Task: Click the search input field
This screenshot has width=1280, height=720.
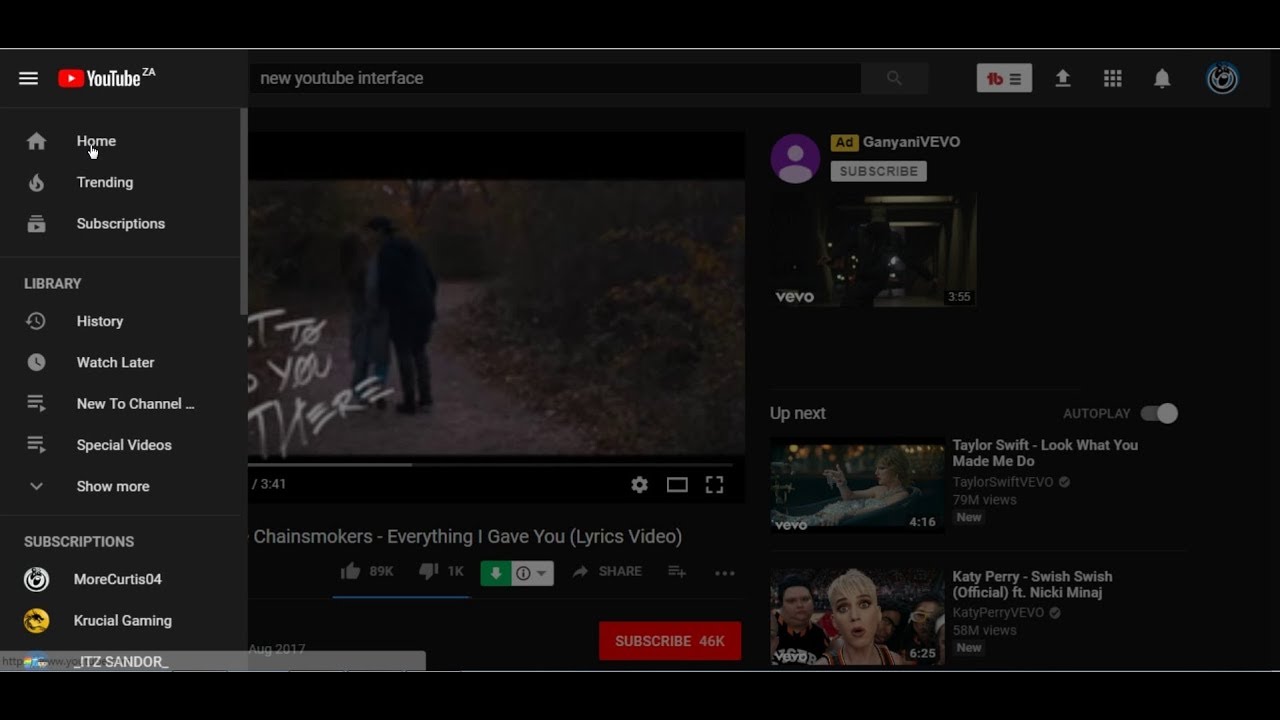Action: 554,78
